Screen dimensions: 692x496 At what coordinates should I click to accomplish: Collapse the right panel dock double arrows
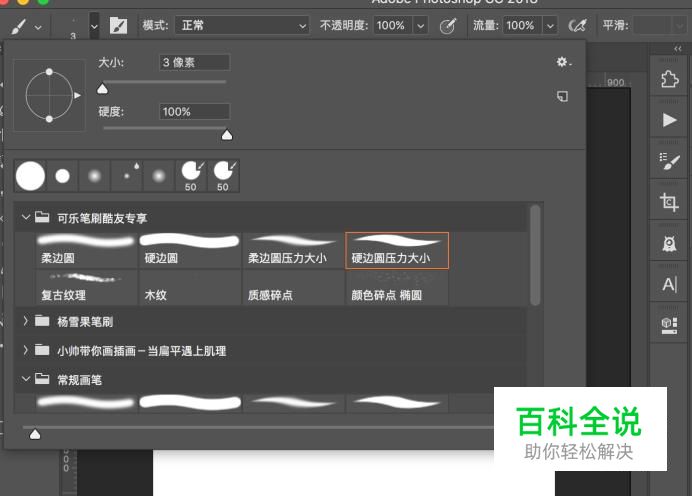tap(677, 48)
